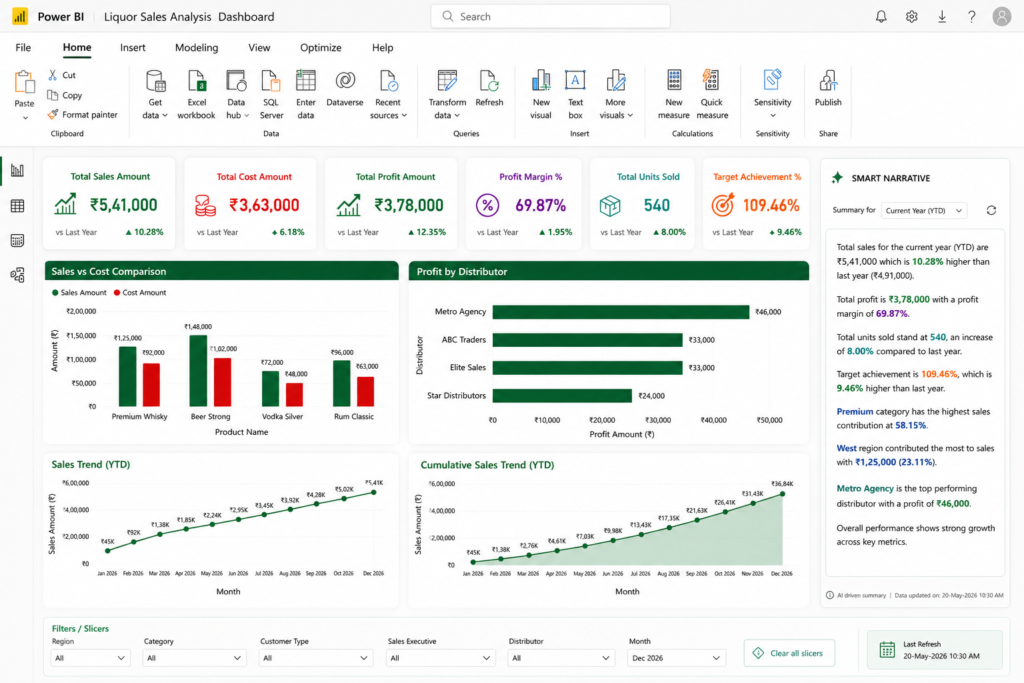This screenshot has height=683, width=1024.
Task: Click the Copy icon
Action: pyautogui.click(x=53, y=95)
